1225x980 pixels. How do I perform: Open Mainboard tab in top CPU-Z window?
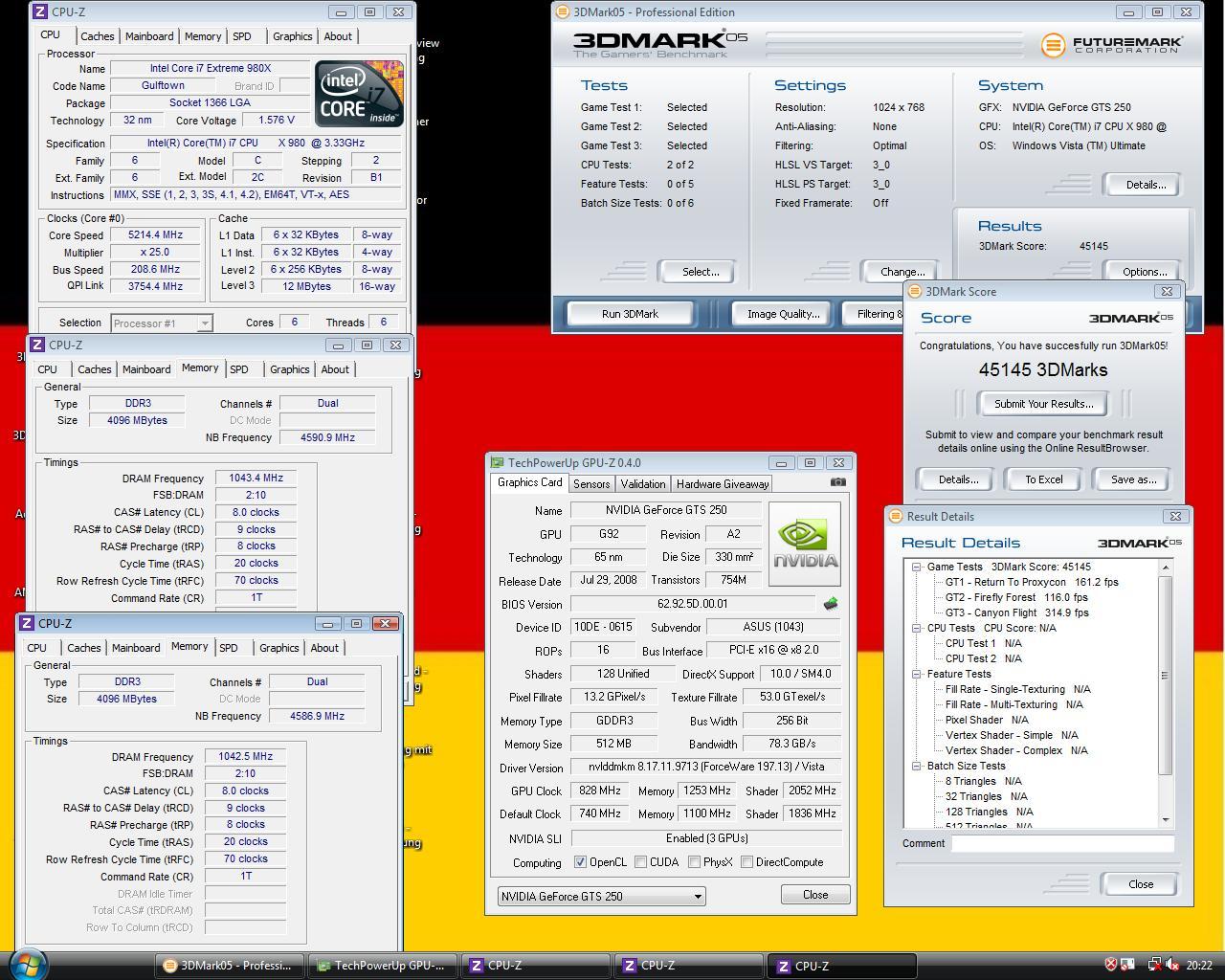[149, 36]
